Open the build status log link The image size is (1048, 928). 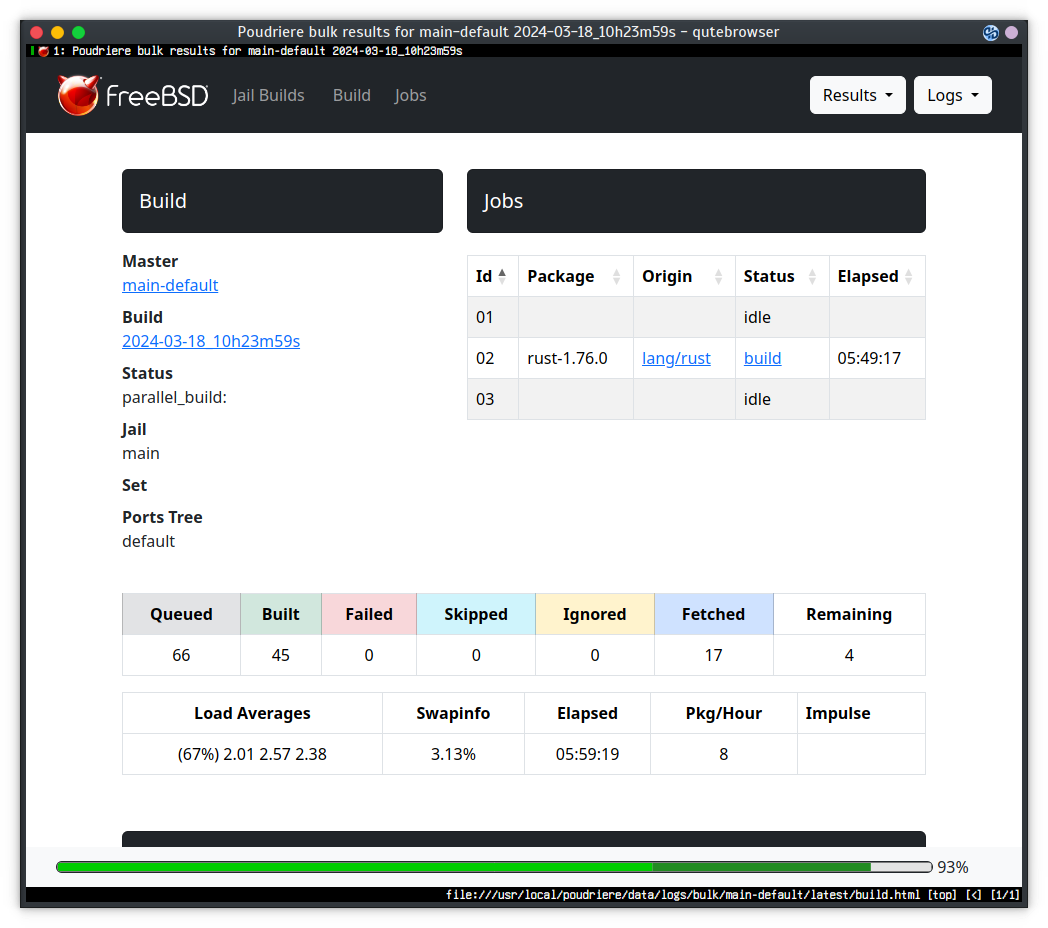762,358
